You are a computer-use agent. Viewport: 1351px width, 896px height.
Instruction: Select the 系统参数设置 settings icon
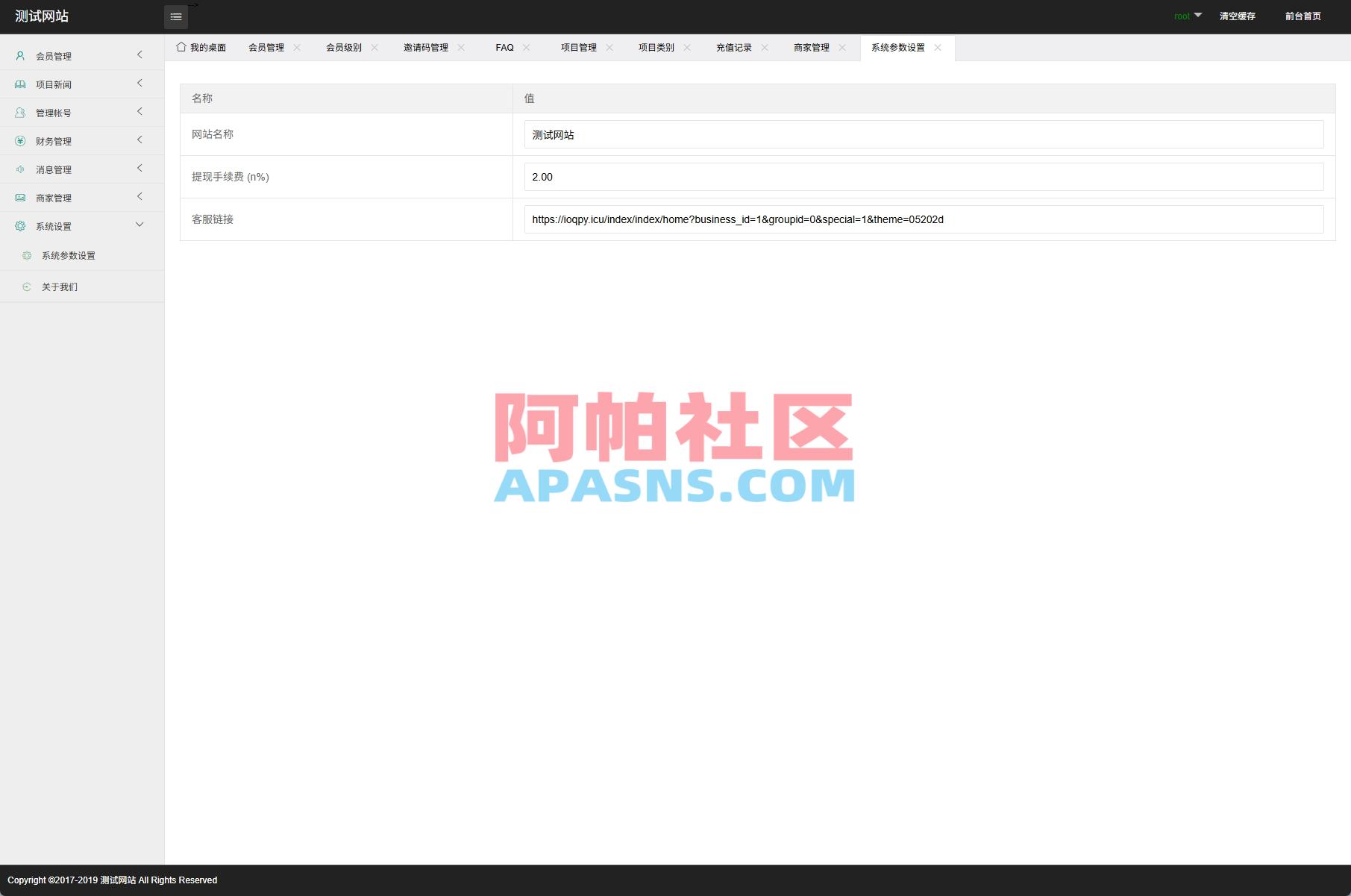pos(28,255)
